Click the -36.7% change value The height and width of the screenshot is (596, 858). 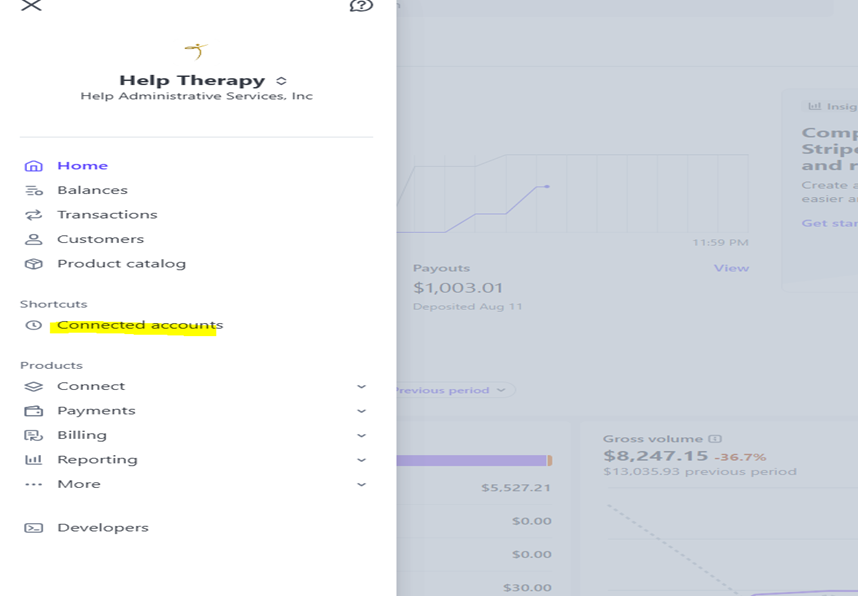[x=740, y=457]
